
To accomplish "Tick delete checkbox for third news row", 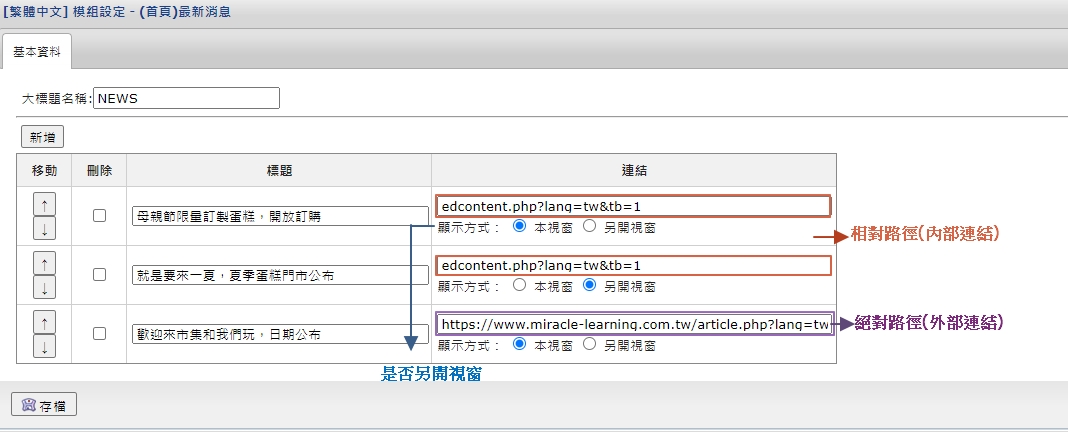I will tap(99, 333).
